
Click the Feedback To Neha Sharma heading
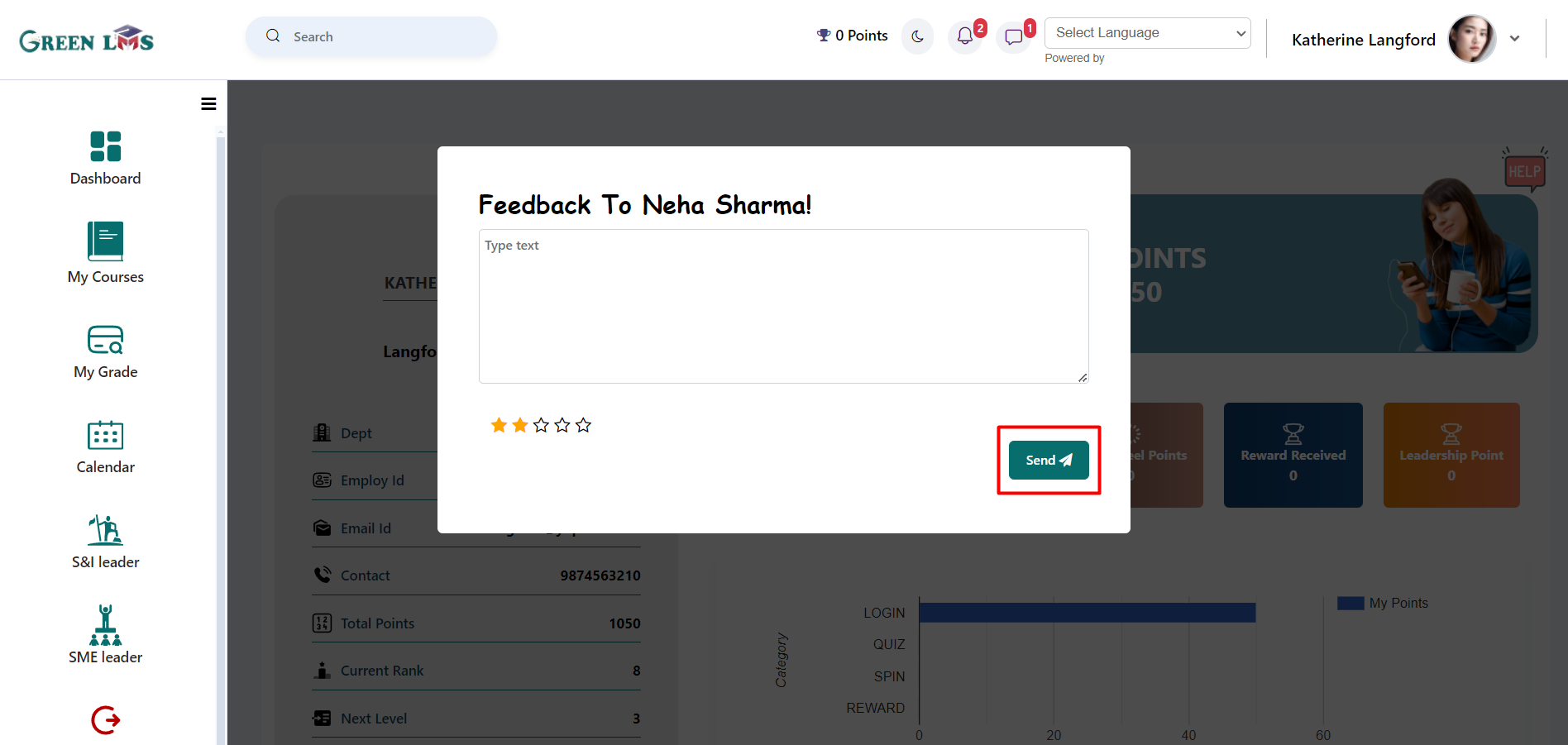pyautogui.click(x=645, y=204)
